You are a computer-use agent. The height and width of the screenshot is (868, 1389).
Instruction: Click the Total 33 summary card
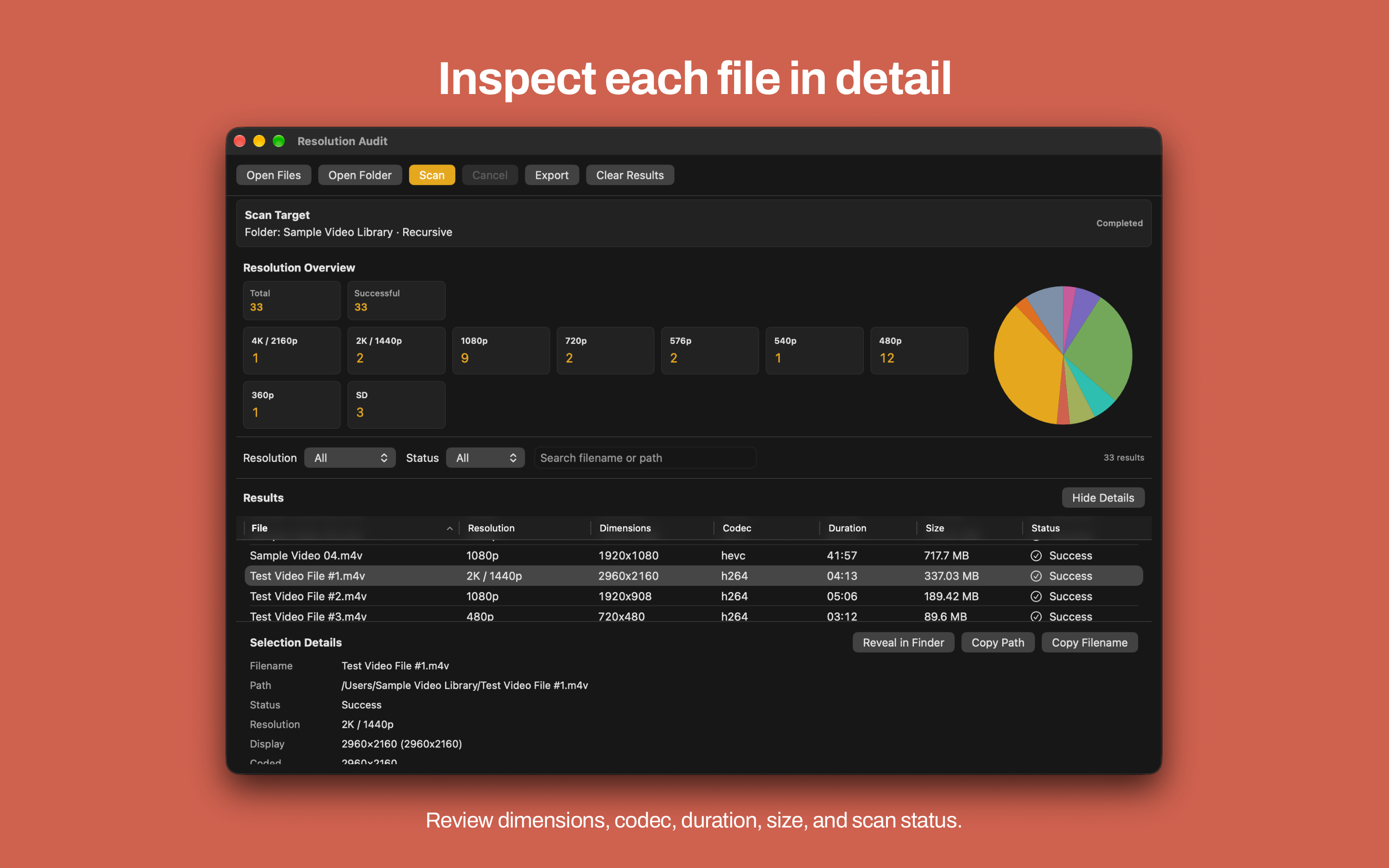coord(292,300)
